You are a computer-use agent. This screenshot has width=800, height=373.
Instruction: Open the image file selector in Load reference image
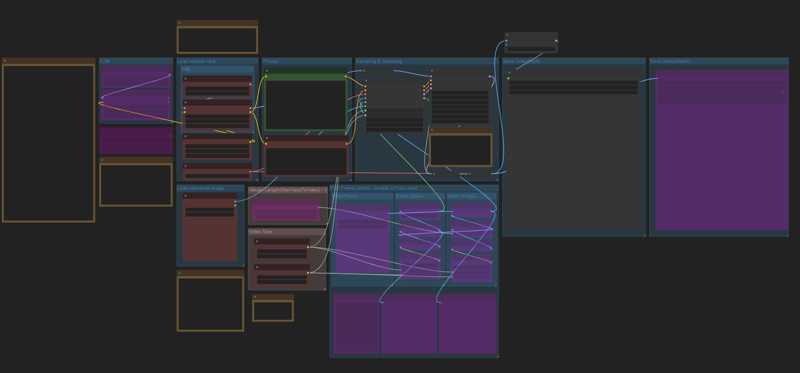tap(210, 210)
